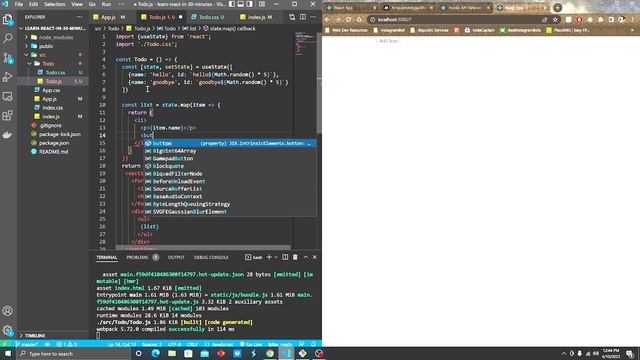The image size is (640, 360).
Task: Switch to the Debug Console tab
Action: (211, 257)
